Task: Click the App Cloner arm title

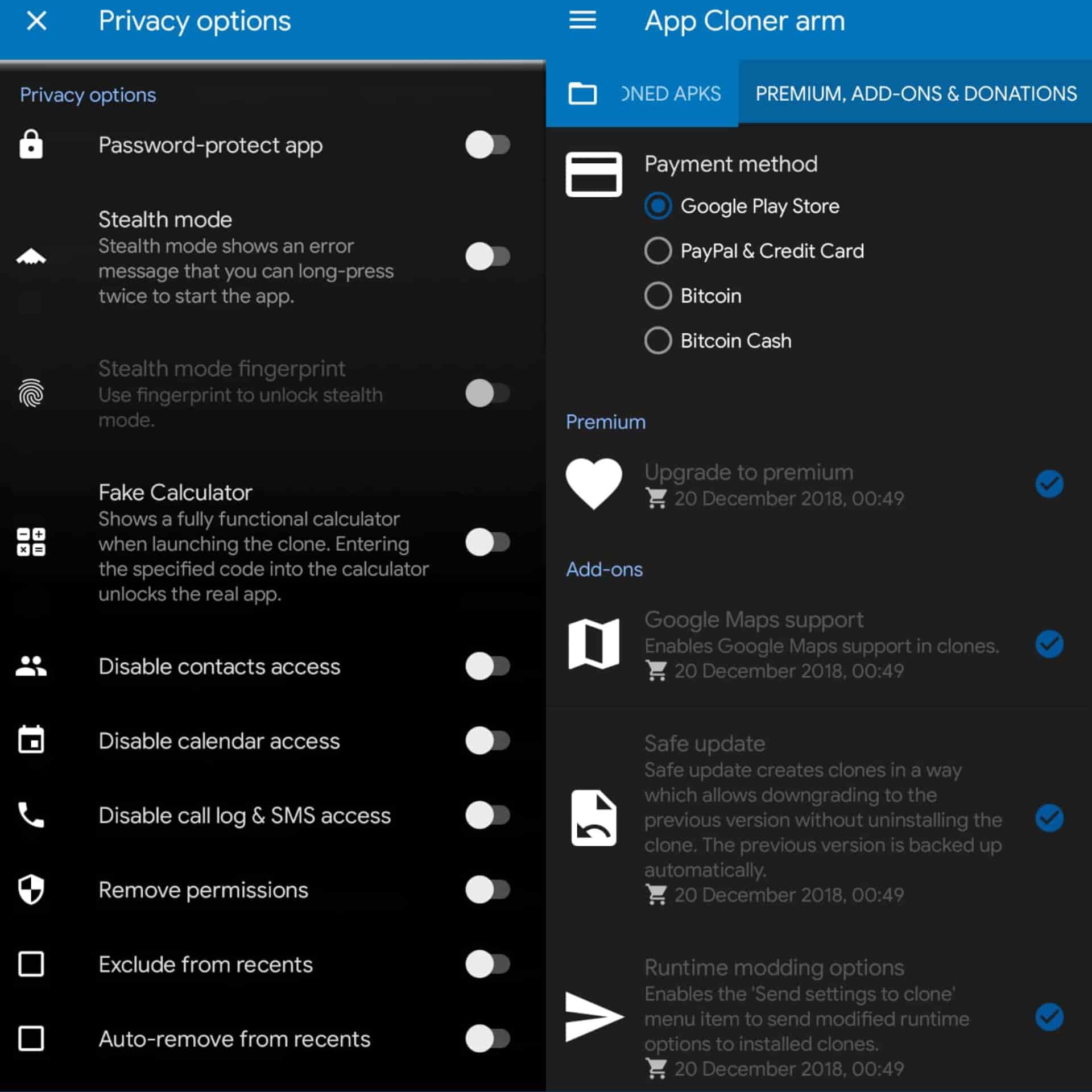Action: pos(744,21)
